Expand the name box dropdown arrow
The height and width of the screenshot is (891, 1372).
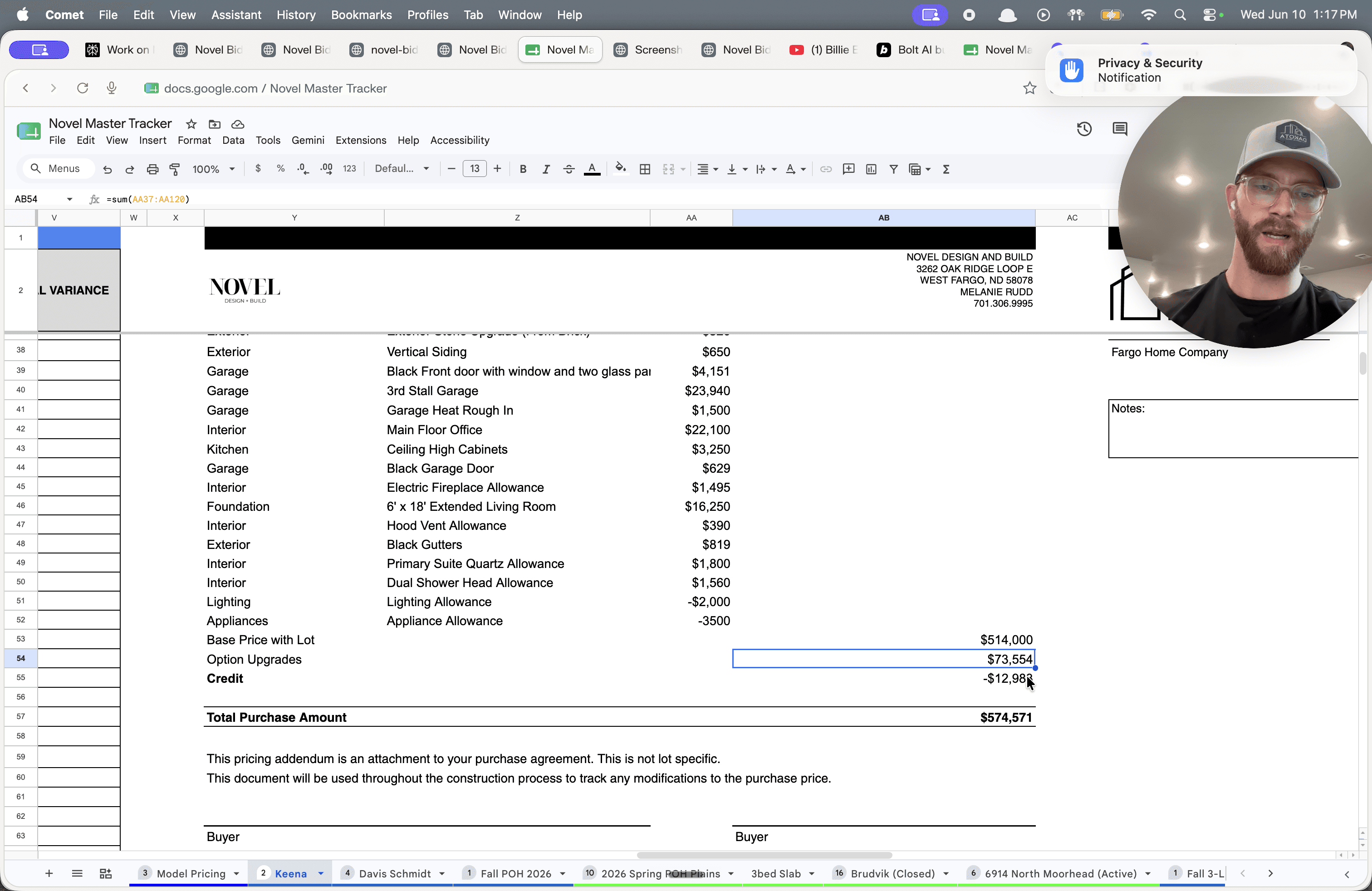point(69,199)
